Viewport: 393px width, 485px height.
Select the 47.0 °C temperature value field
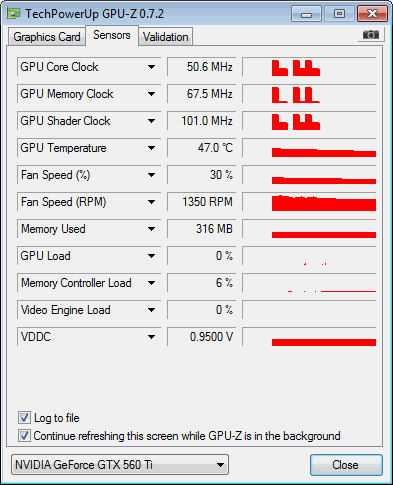[x=202, y=148]
